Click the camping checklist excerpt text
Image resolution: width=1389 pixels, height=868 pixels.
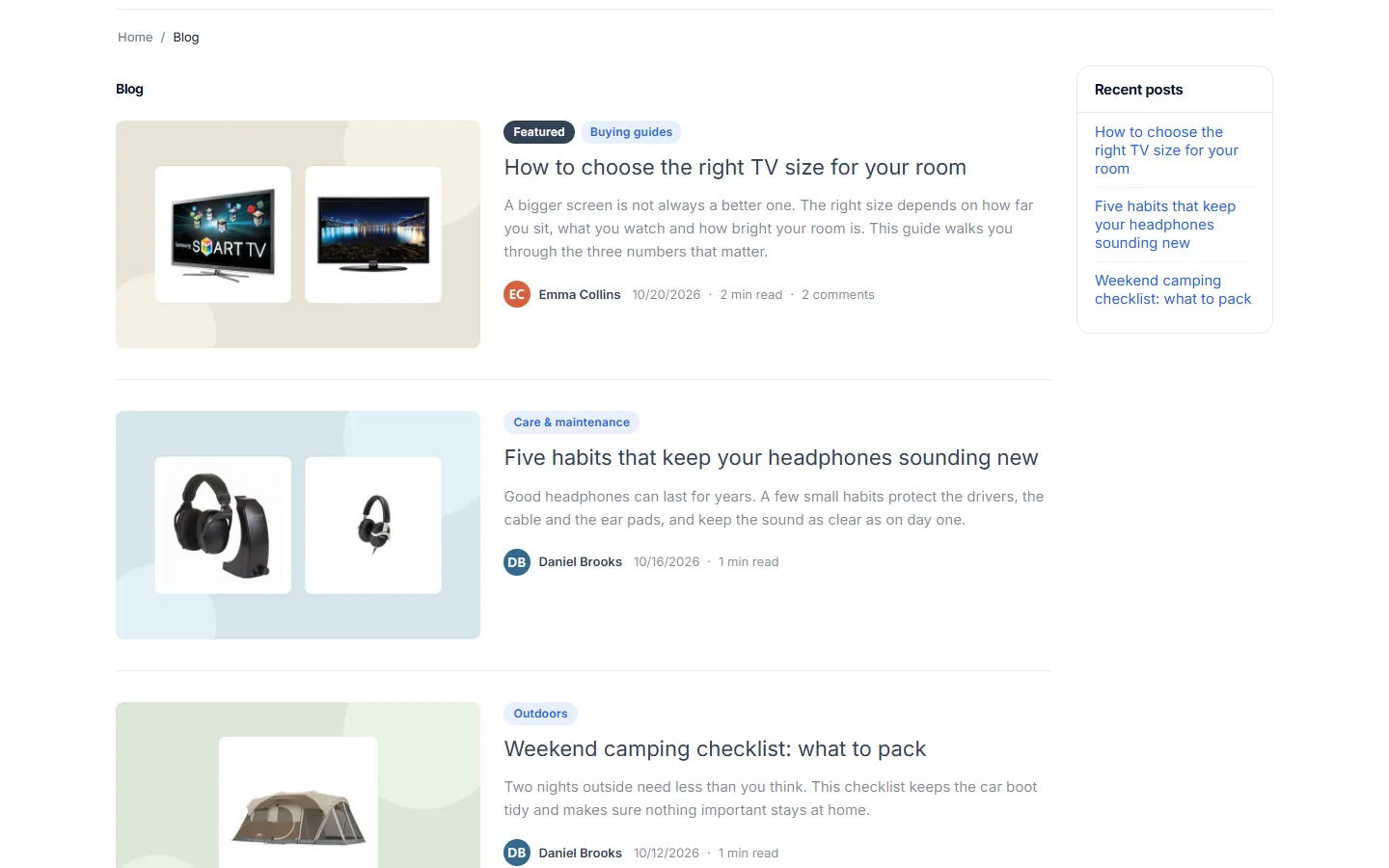pos(770,799)
